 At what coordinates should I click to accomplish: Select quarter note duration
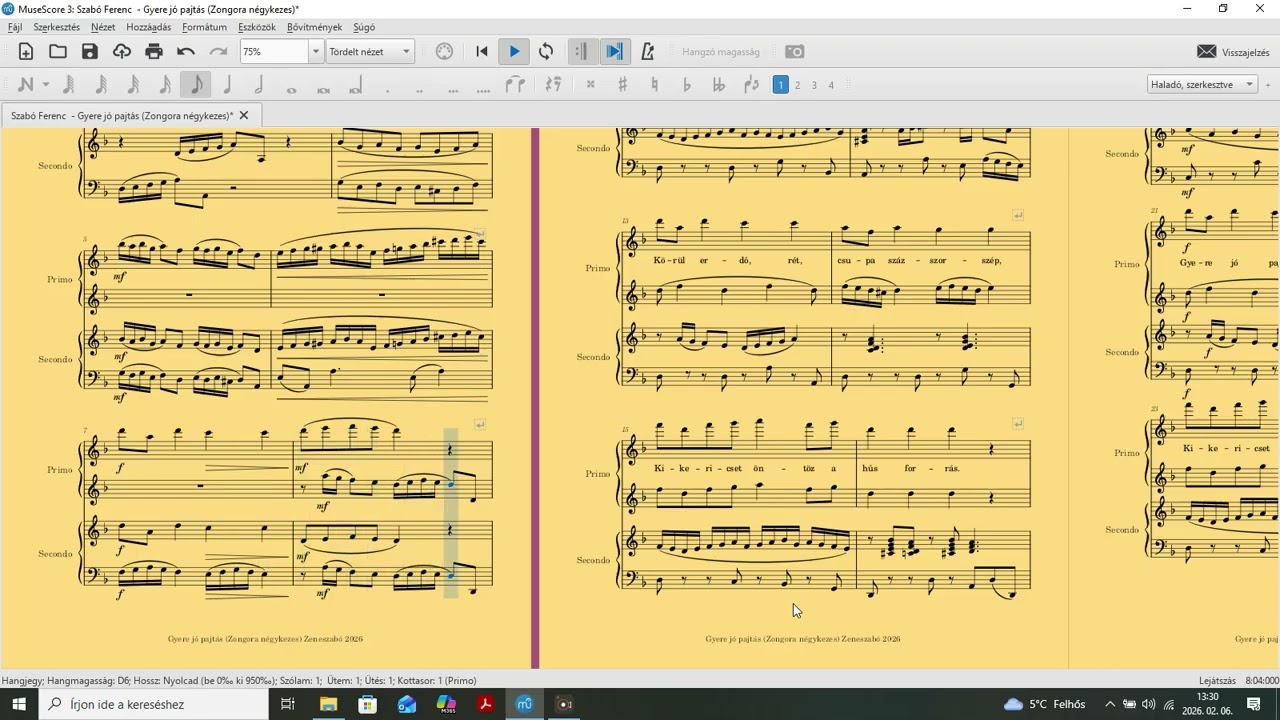pyautogui.click(x=228, y=85)
